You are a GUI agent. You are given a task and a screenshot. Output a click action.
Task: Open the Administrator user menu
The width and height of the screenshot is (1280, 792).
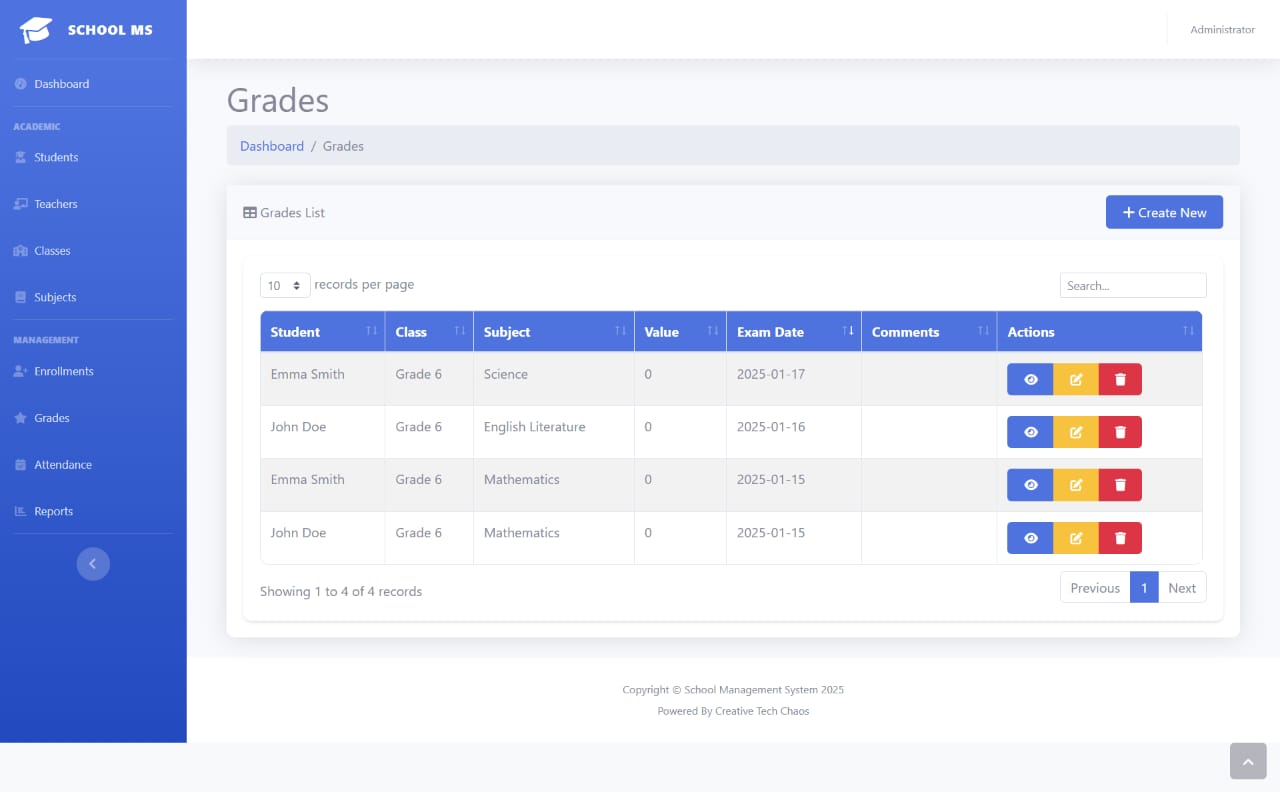pyautogui.click(x=1222, y=30)
